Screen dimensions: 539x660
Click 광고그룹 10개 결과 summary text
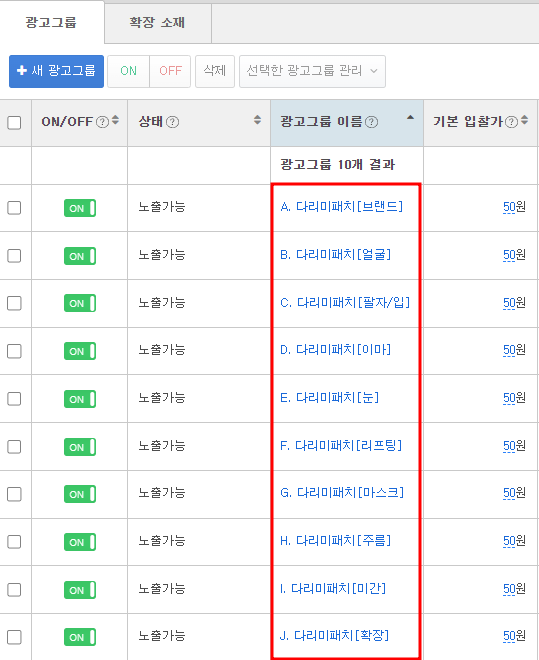[338, 165]
